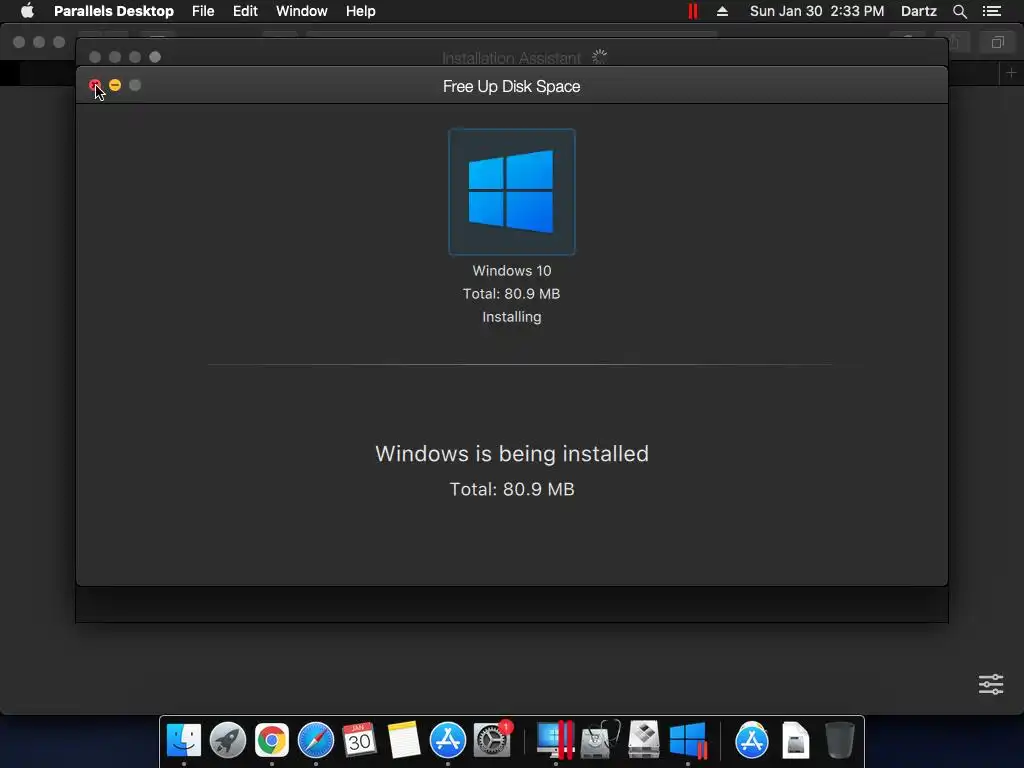Image resolution: width=1024 pixels, height=768 pixels.
Task: Open Notes app in the Dock
Action: coord(404,740)
